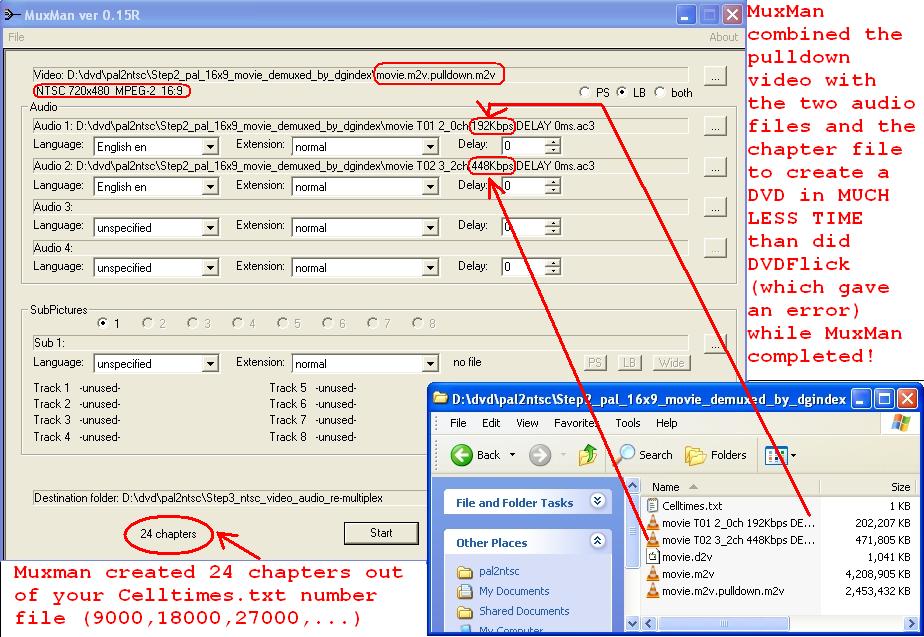Screen dimensions: 924x637
Task: Open the View menu in Explorer
Action: [x=527, y=423]
